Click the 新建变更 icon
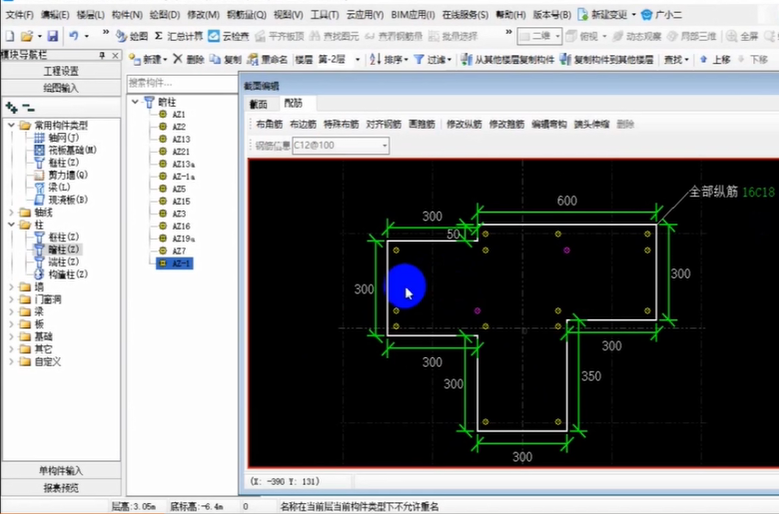The width and height of the screenshot is (779, 514). point(583,14)
